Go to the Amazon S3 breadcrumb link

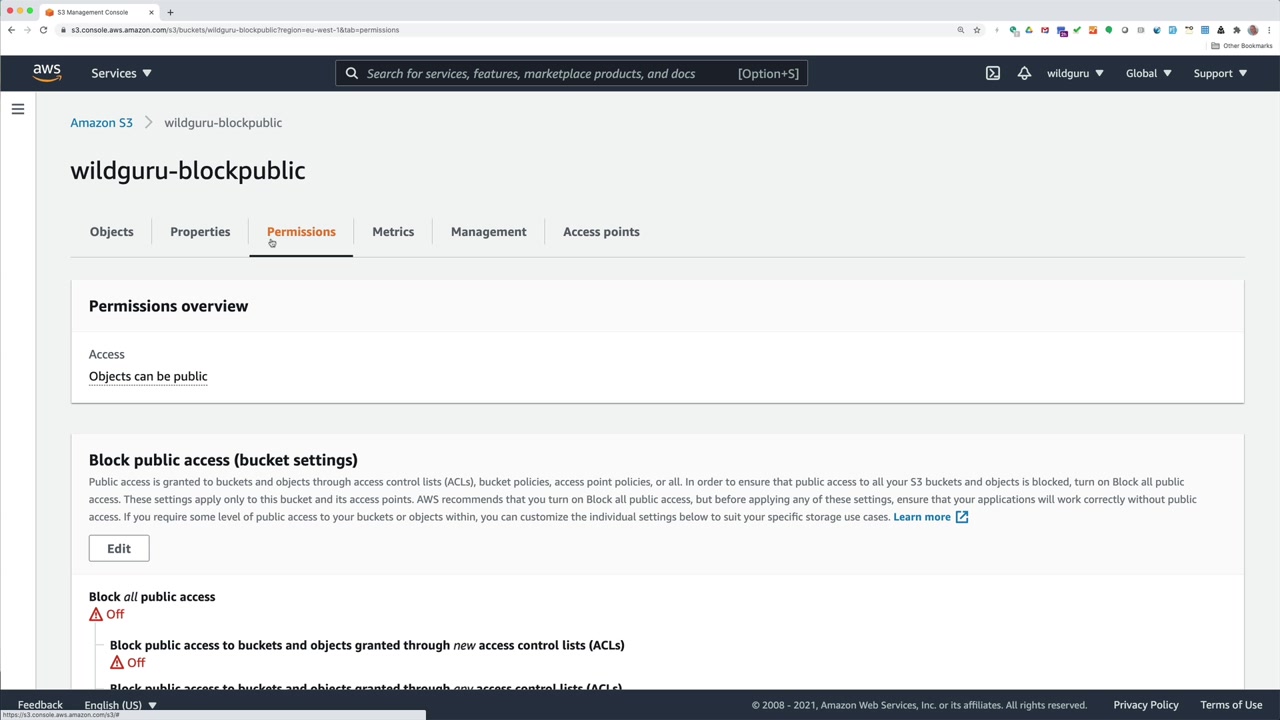[x=101, y=123]
